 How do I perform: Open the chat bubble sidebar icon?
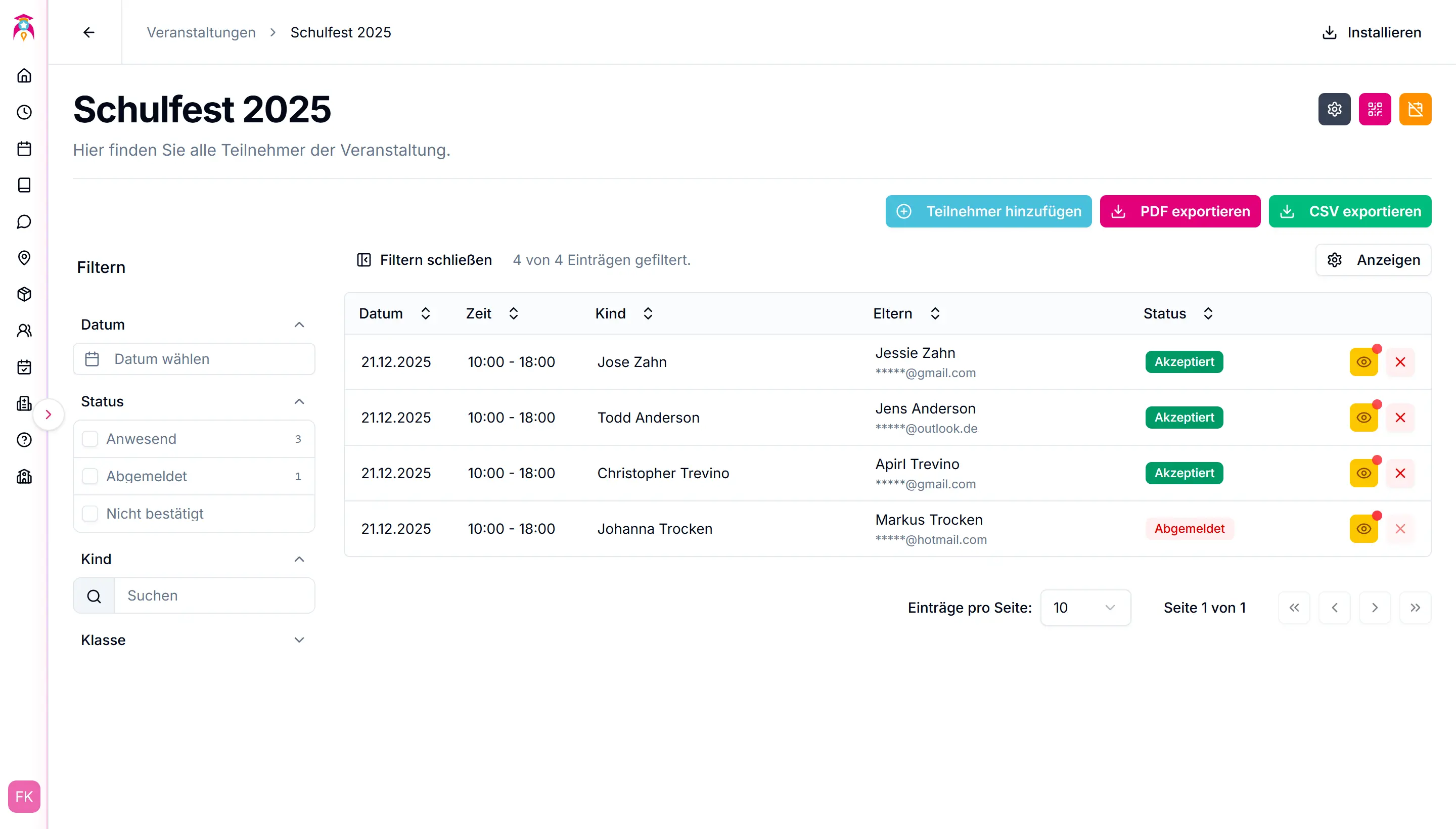click(24, 221)
